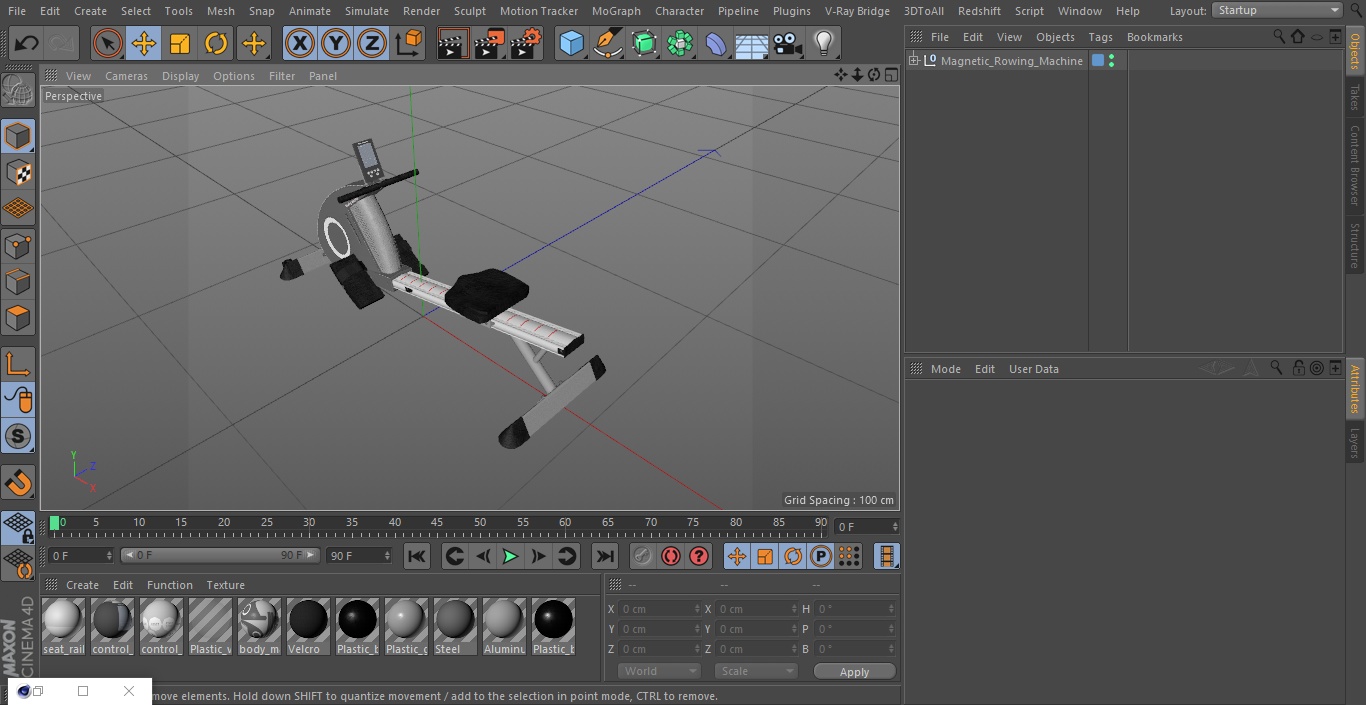Viewport: 1366px width, 705px height.
Task: Render to Picture Viewer
Action: [x=489, y=44]
